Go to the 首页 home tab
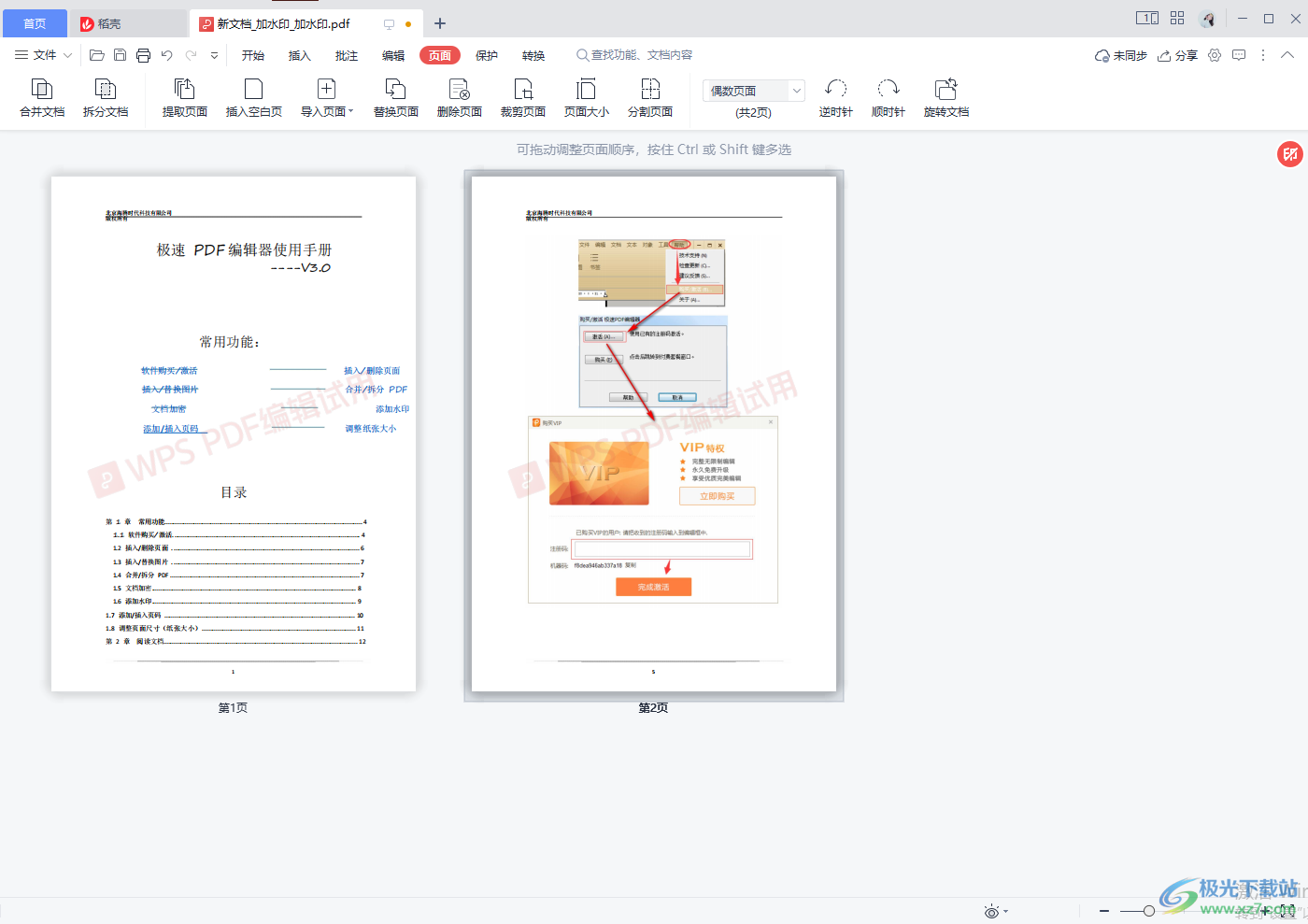This screenshot has height=924, width=1308. pos(35,23)
